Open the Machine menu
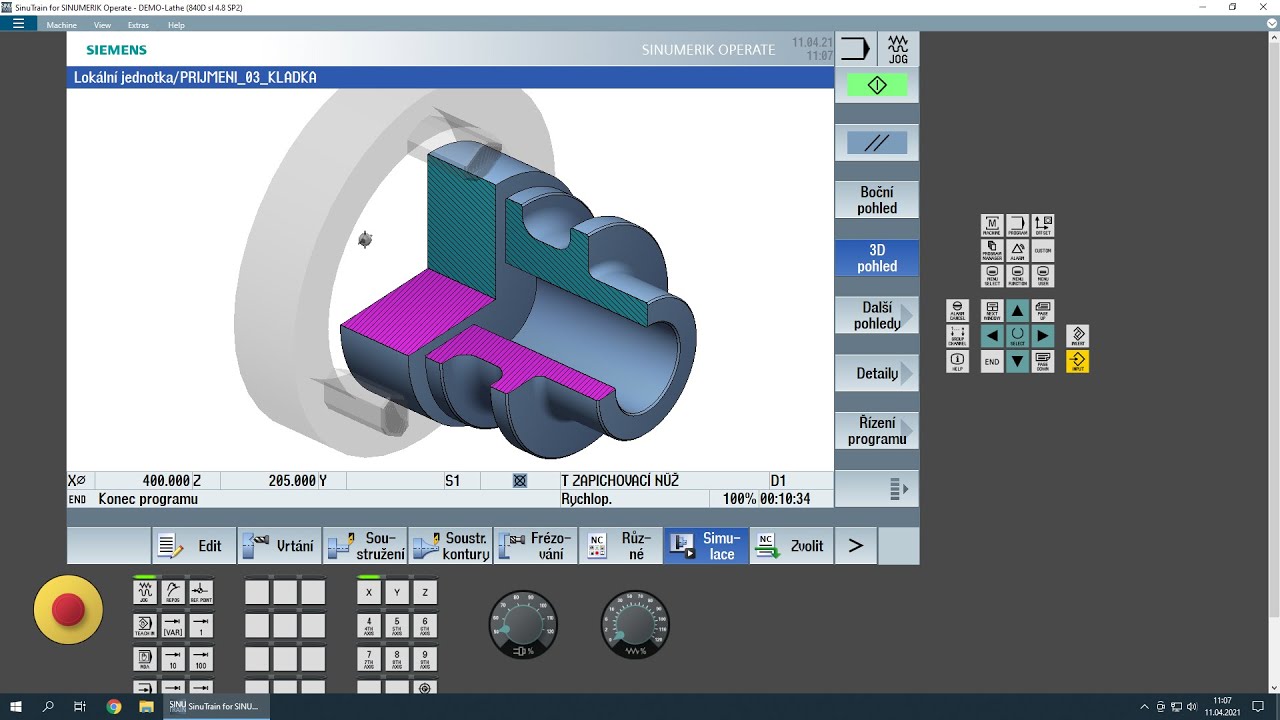Image resolution: width=1280 pixels, height=720 pixels. 62,25
